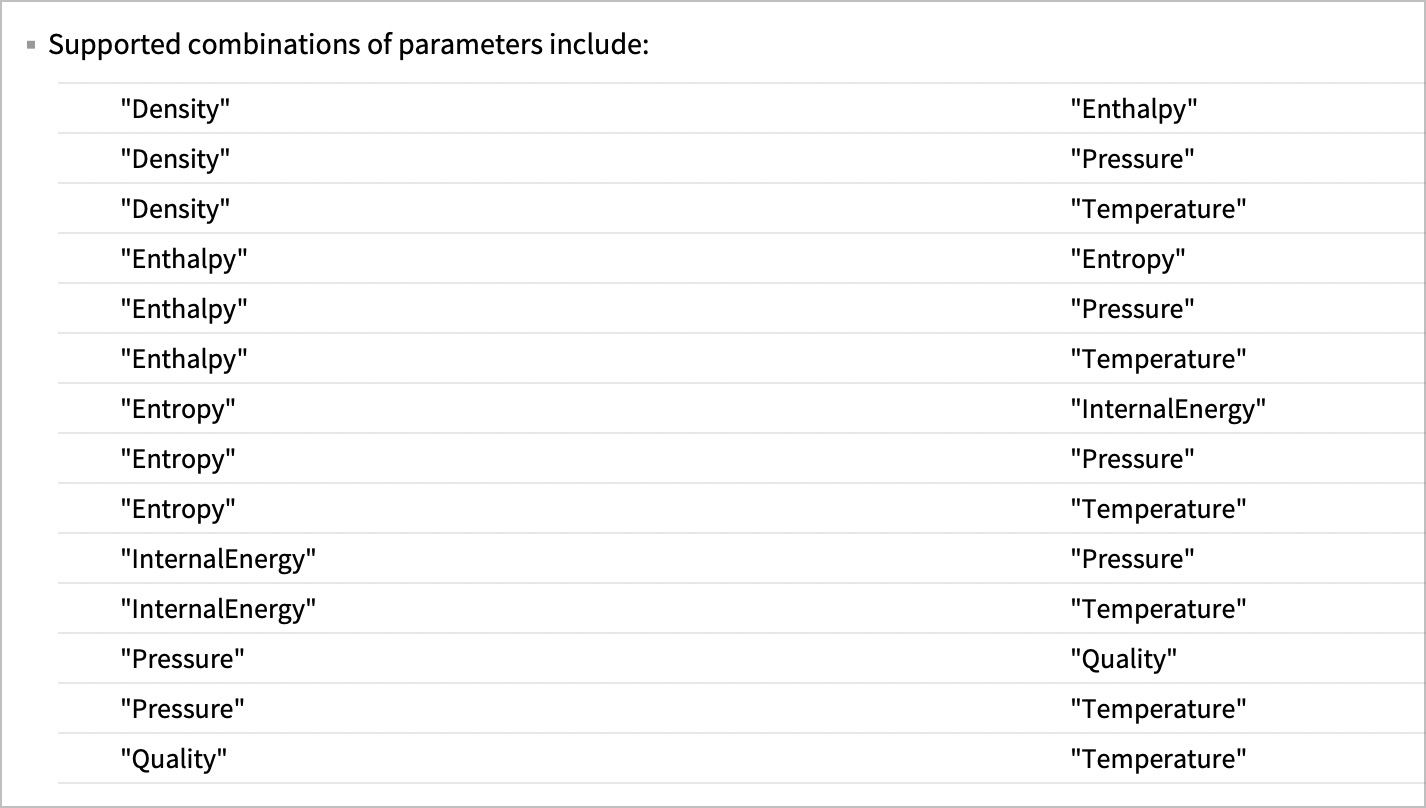Click "Pressure" in the row paired with "Temperature"
1426x808 pixels.
tap(182, 709)
